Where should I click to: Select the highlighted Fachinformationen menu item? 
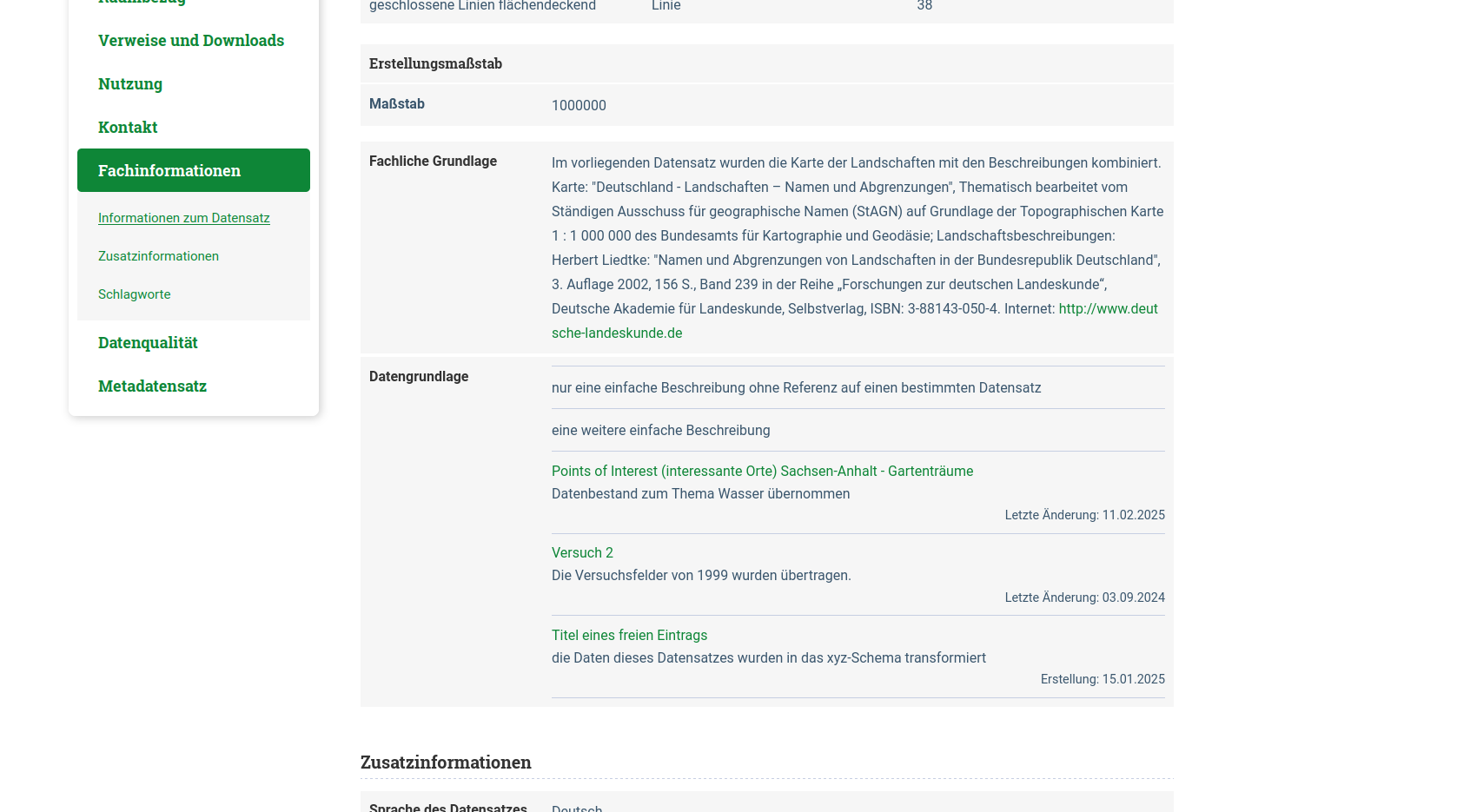[x=169, y=171]
